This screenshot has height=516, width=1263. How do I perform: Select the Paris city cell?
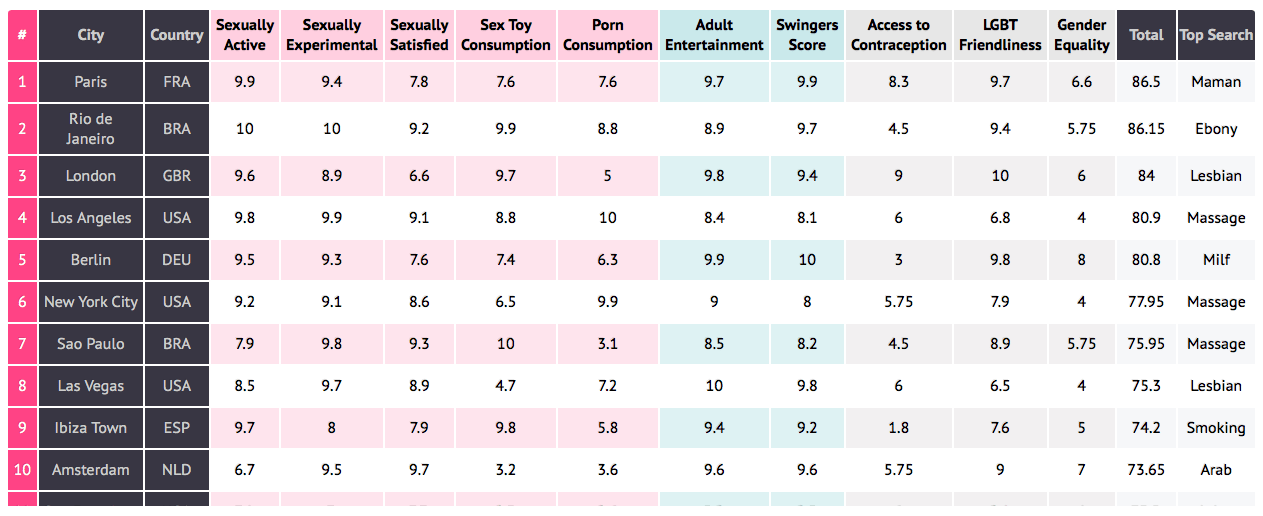(91, 82)
